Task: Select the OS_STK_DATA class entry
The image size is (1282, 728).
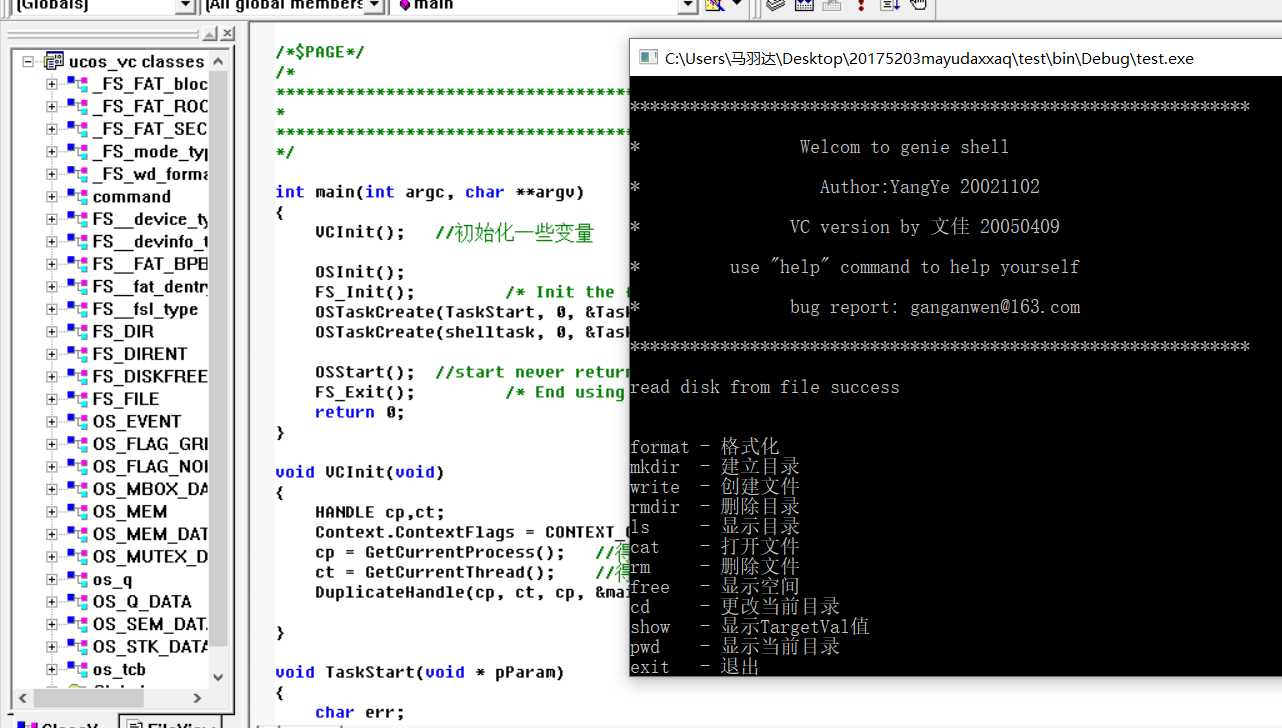Action: pyautogui.click(x=150, y=646)
